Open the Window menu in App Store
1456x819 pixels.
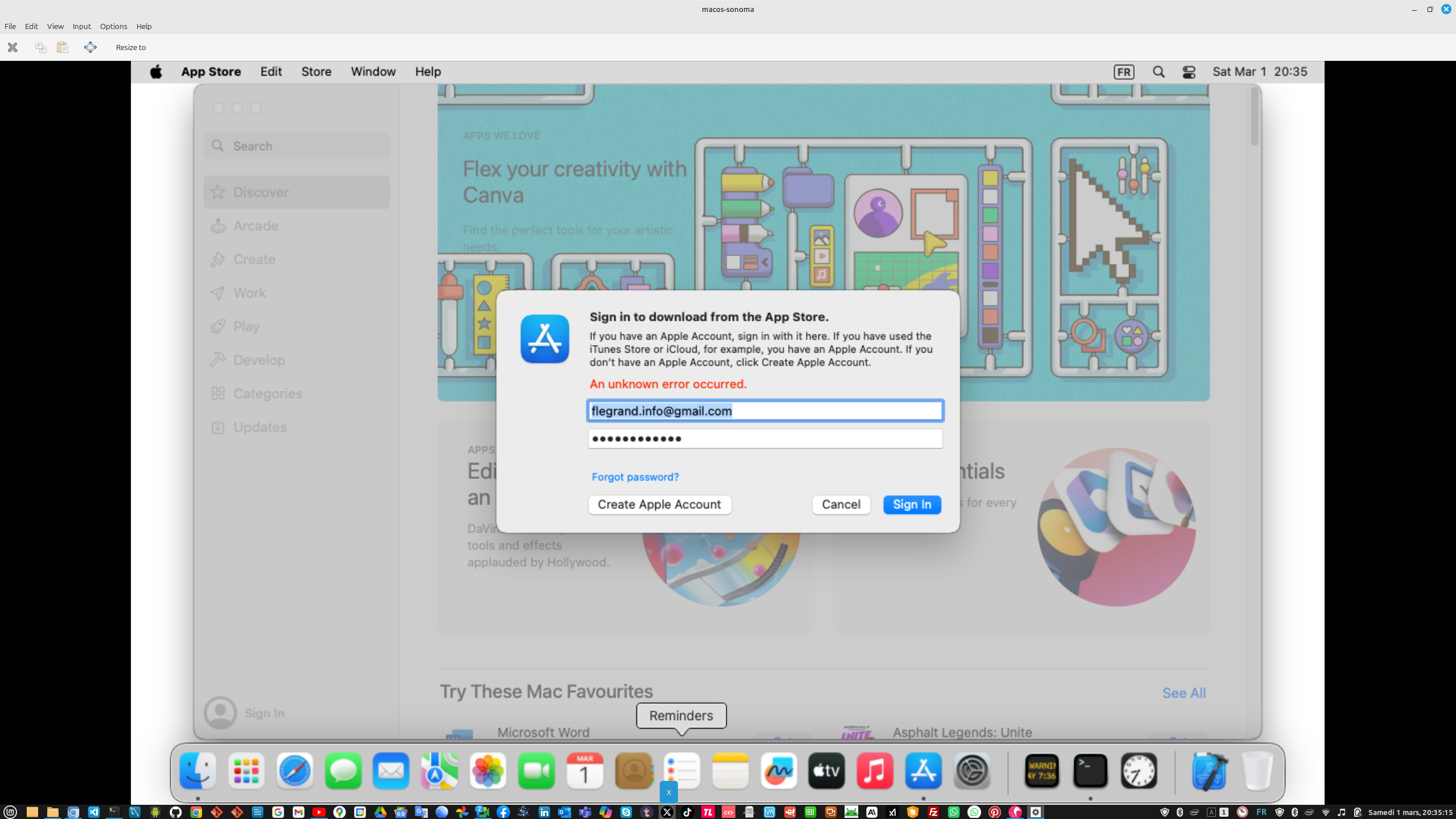coord(373,72)
